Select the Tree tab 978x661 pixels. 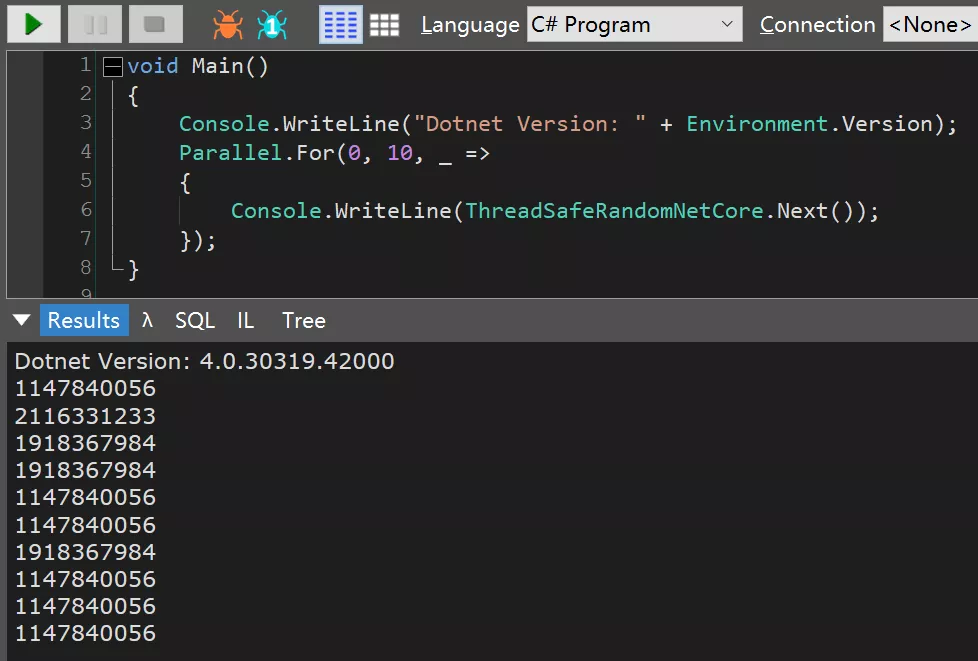304,320
